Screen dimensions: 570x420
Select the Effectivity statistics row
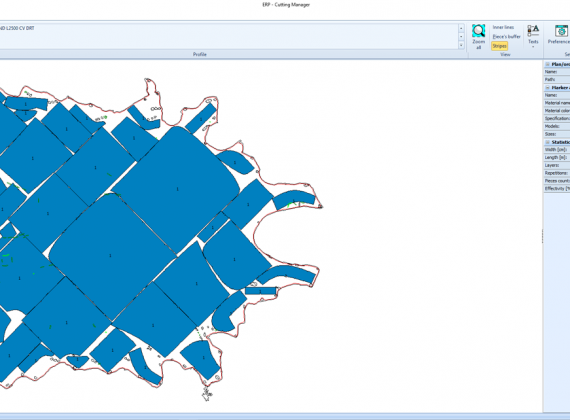click(x=557, y=189)
